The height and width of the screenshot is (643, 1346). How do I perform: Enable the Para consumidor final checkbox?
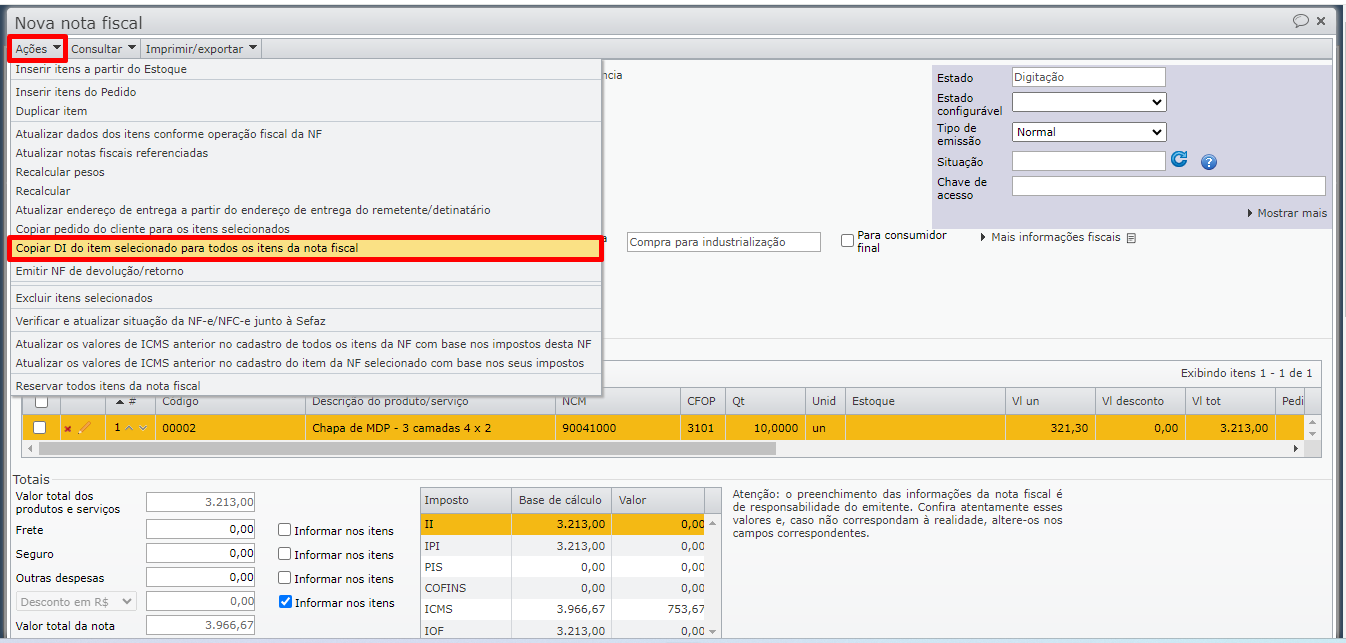(847, 240)
